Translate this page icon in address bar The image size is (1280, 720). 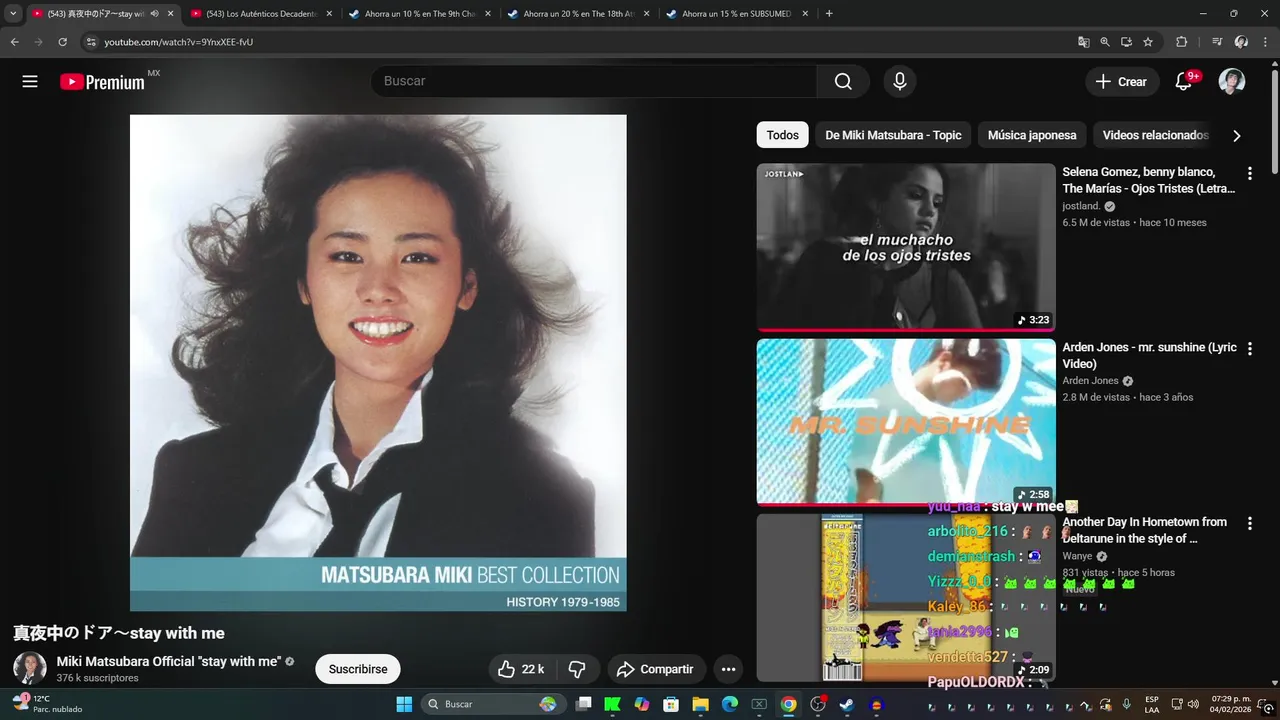point(1083,42)
